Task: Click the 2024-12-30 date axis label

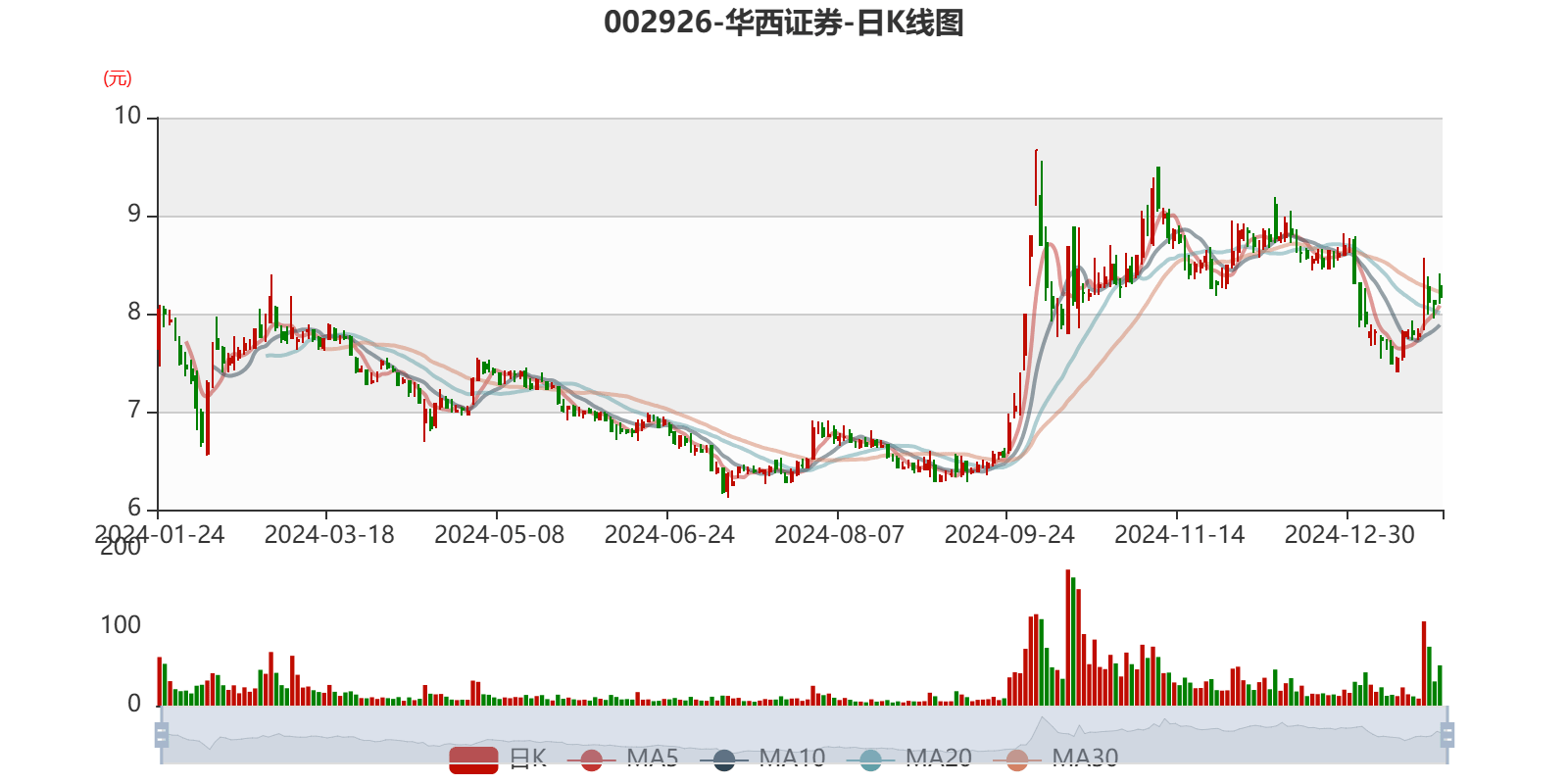Action: (1349, 535)
